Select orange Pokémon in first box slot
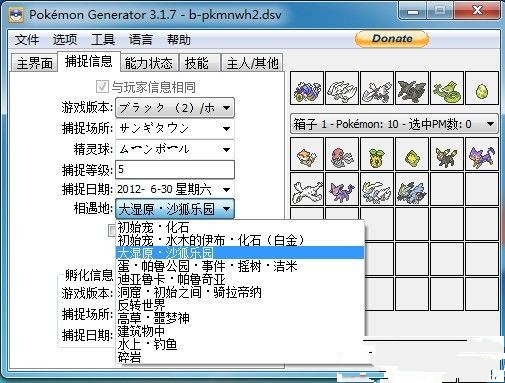The image size is (505, 383). (307, 154)
